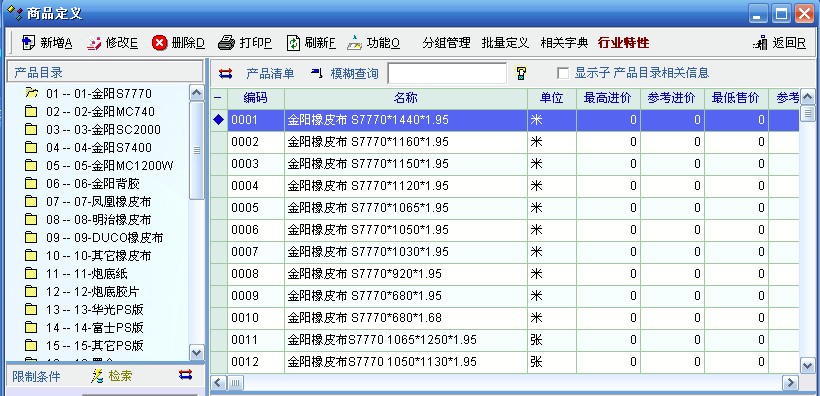Click folder icon of 03-金阳SC2000
This screenshot has width=820, height=396.
click(x=31, y=129)
